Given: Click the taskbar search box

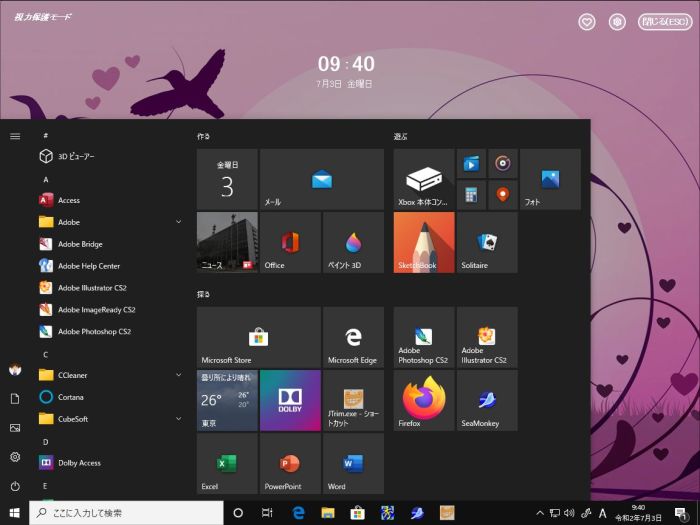Looking at the screenshot, I should (x=127, y=513).
